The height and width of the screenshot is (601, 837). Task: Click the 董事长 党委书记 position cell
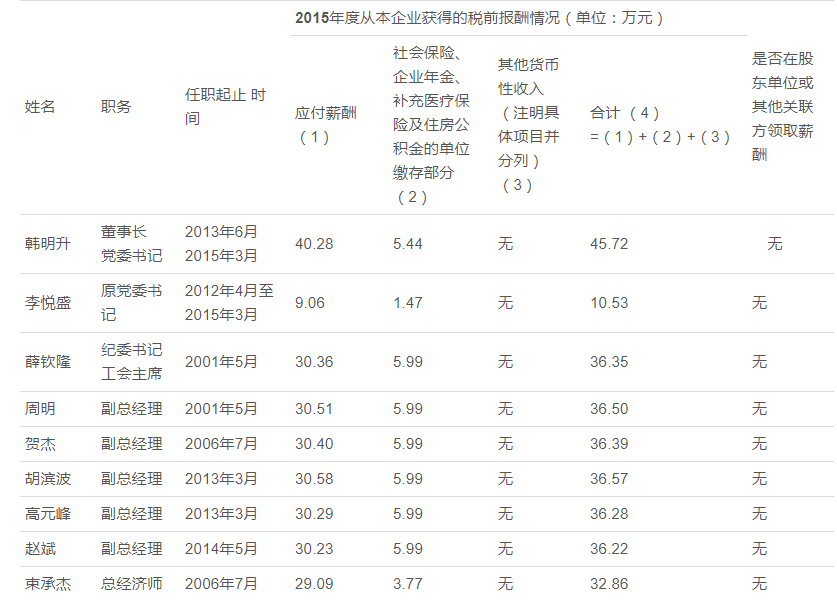click(131, 244)
